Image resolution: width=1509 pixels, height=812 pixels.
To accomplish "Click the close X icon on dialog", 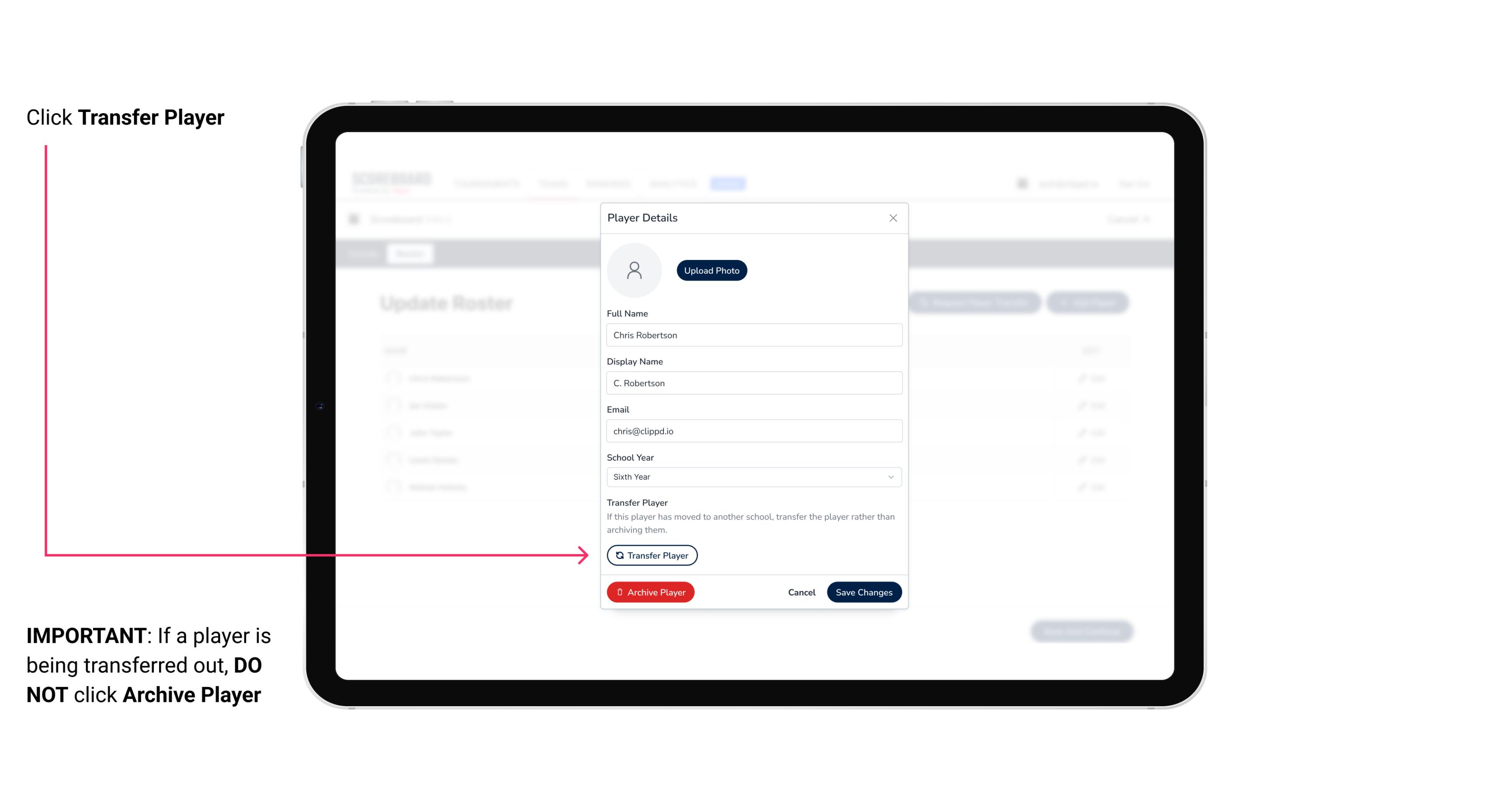I will click(892, 218).
